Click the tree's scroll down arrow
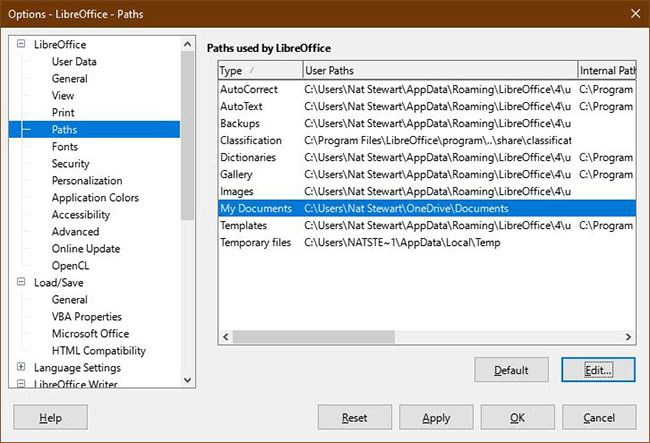Screen dimensions: 650x443 [x=187, y=380]
